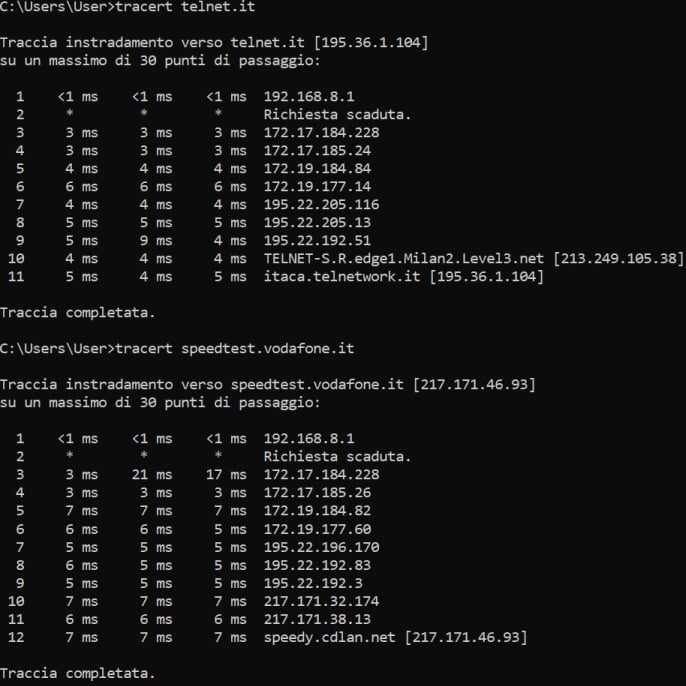This screenshot has width=686, height=686.
Task: Click hop address 195.22.205.116
Action: click(322, 204)
